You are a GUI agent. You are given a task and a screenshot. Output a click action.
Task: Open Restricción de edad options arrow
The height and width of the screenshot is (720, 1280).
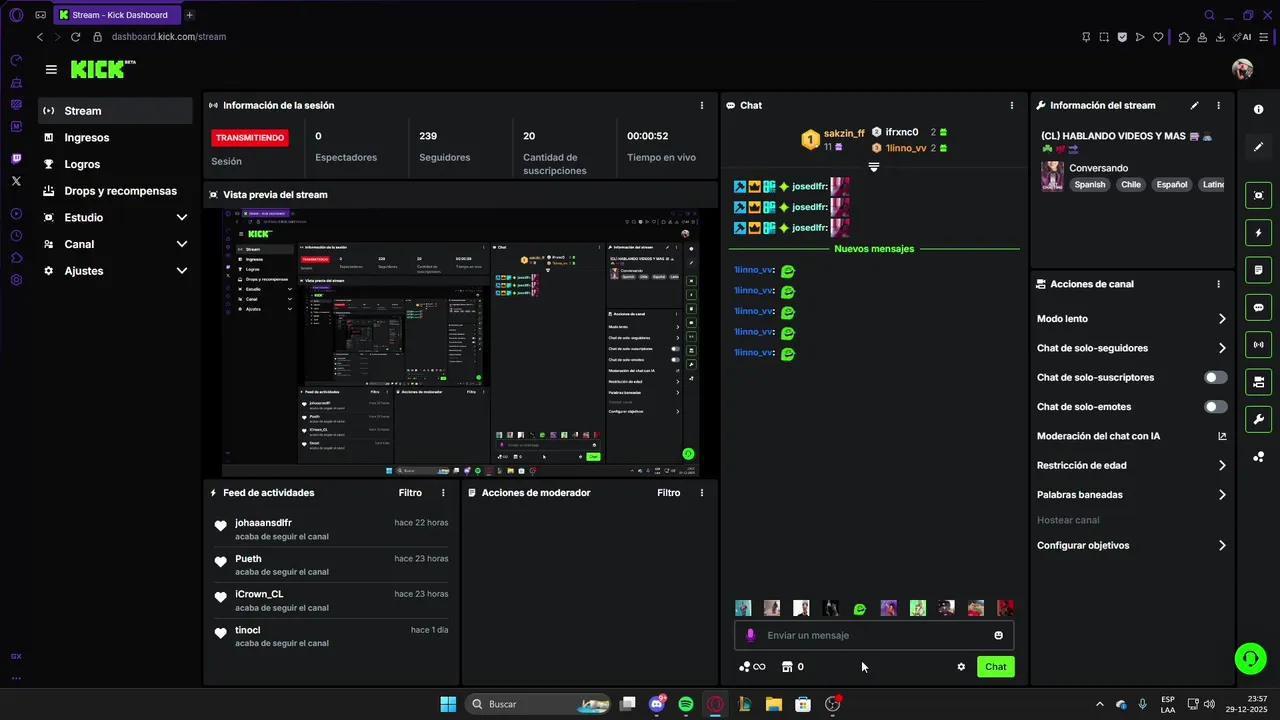[1222, 465]
